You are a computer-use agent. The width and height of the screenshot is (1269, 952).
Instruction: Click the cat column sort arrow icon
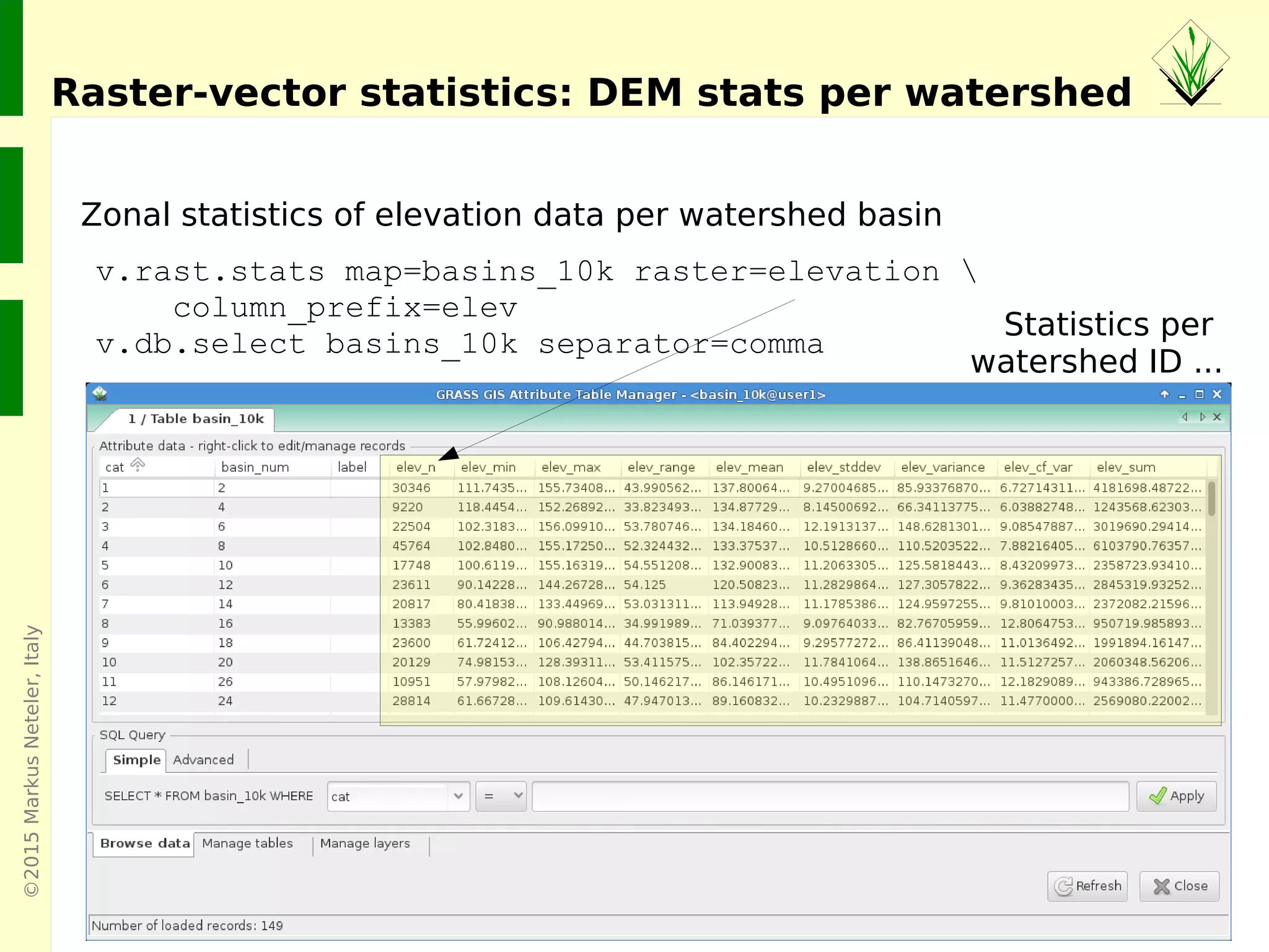[138, 465]
